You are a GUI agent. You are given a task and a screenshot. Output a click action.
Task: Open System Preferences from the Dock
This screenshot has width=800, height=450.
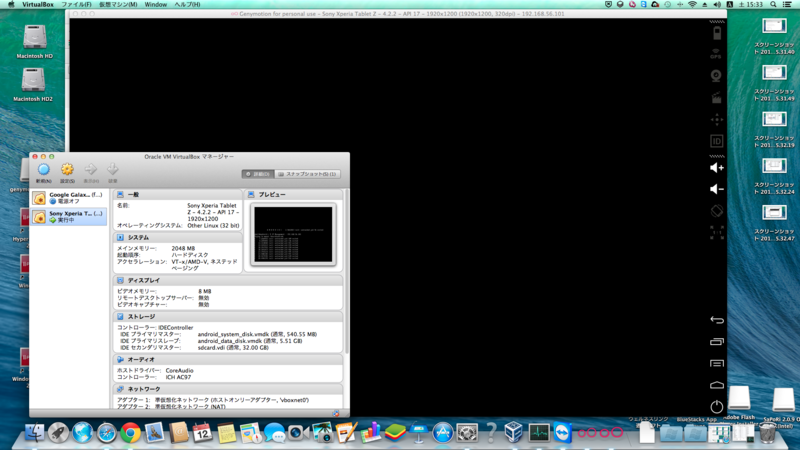coord(467,433)
